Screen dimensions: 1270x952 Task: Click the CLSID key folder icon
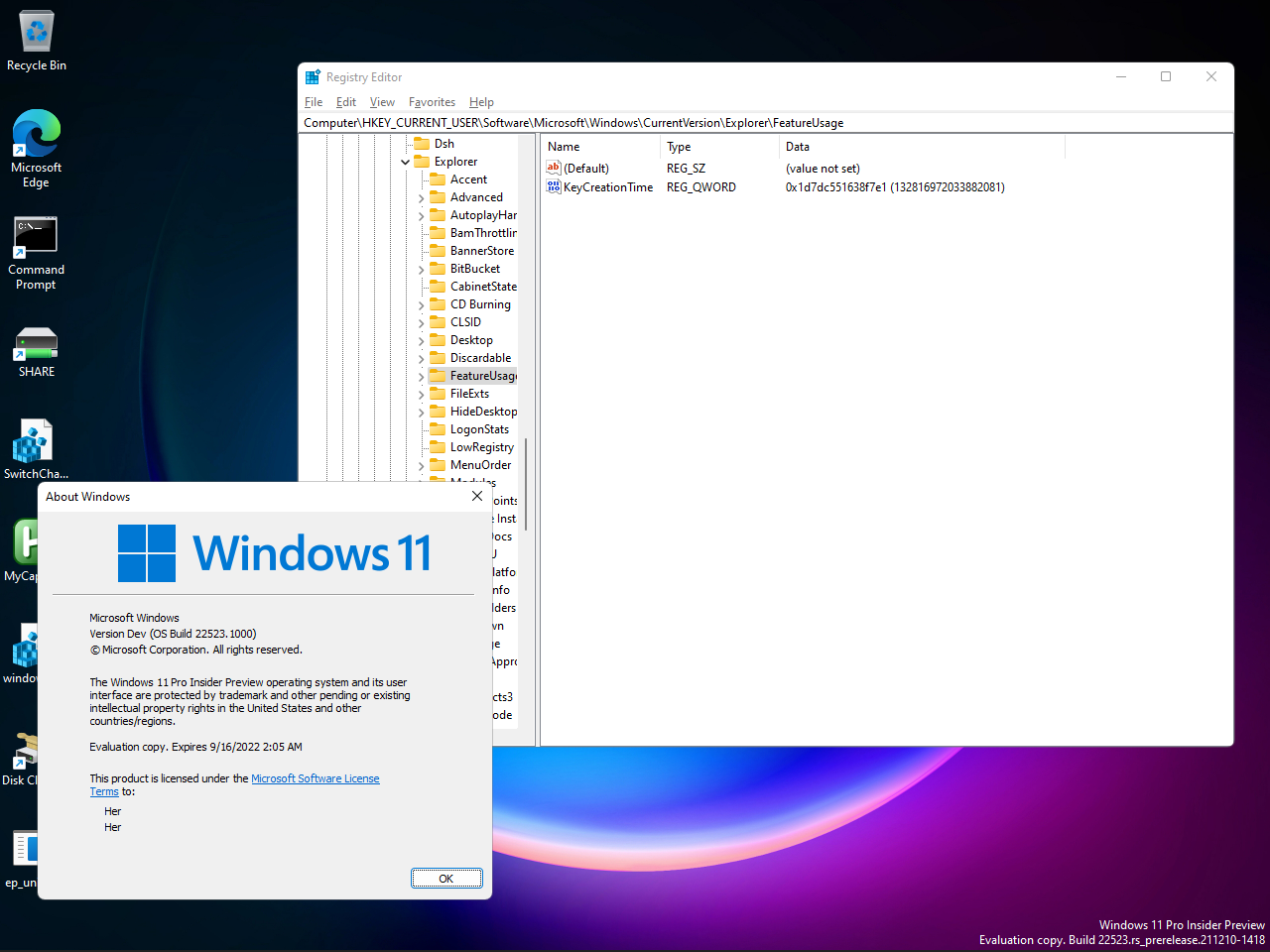438,322
